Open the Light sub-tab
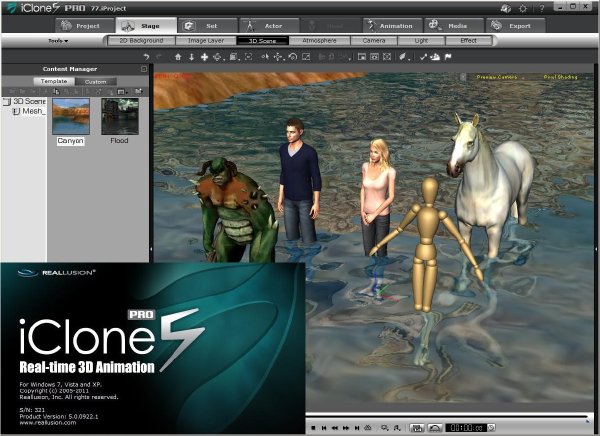The width and height of the screenshot is (600, 436). click(x=421, y=41)
